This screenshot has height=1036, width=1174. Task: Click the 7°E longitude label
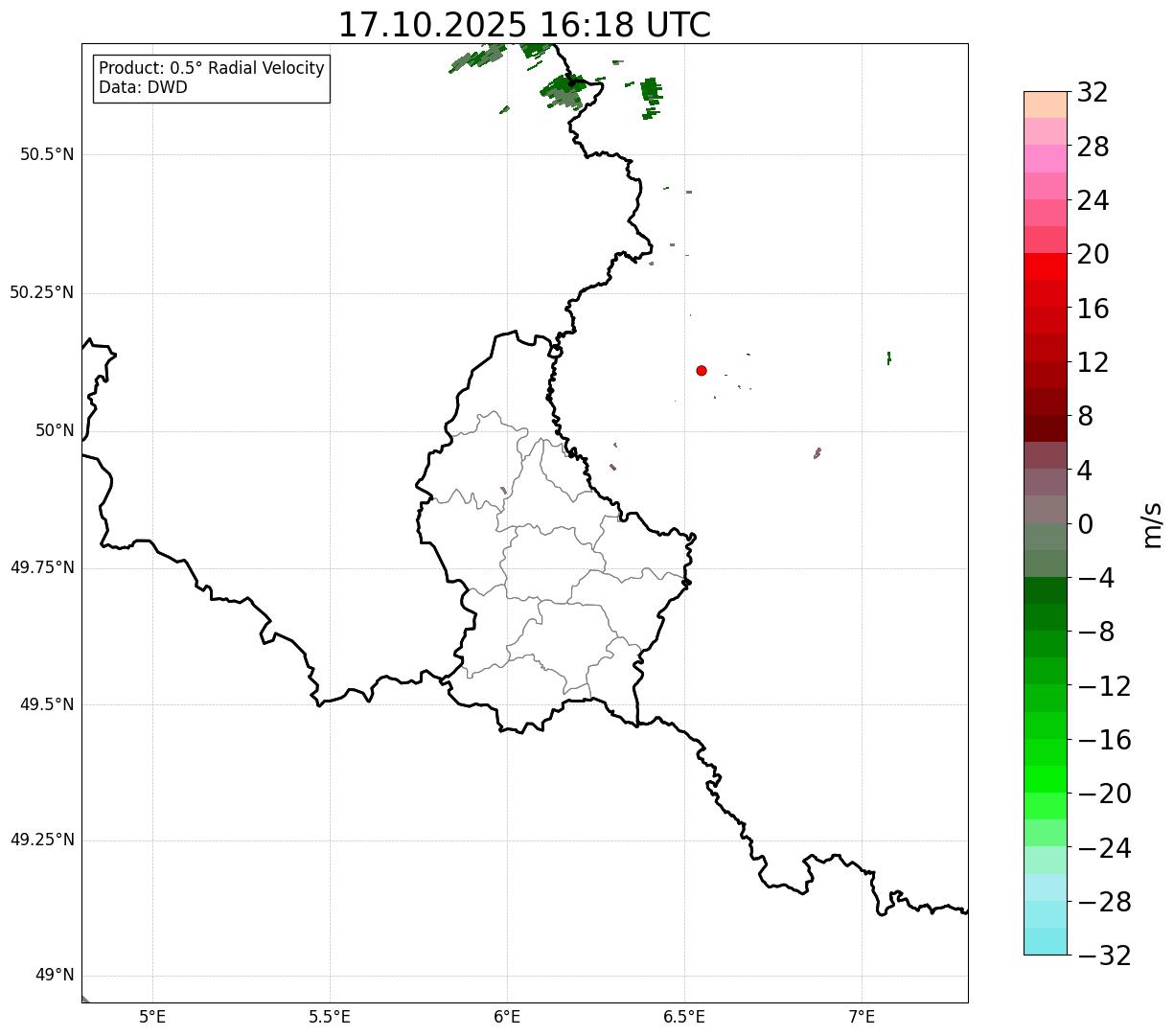click(862, 1017)
